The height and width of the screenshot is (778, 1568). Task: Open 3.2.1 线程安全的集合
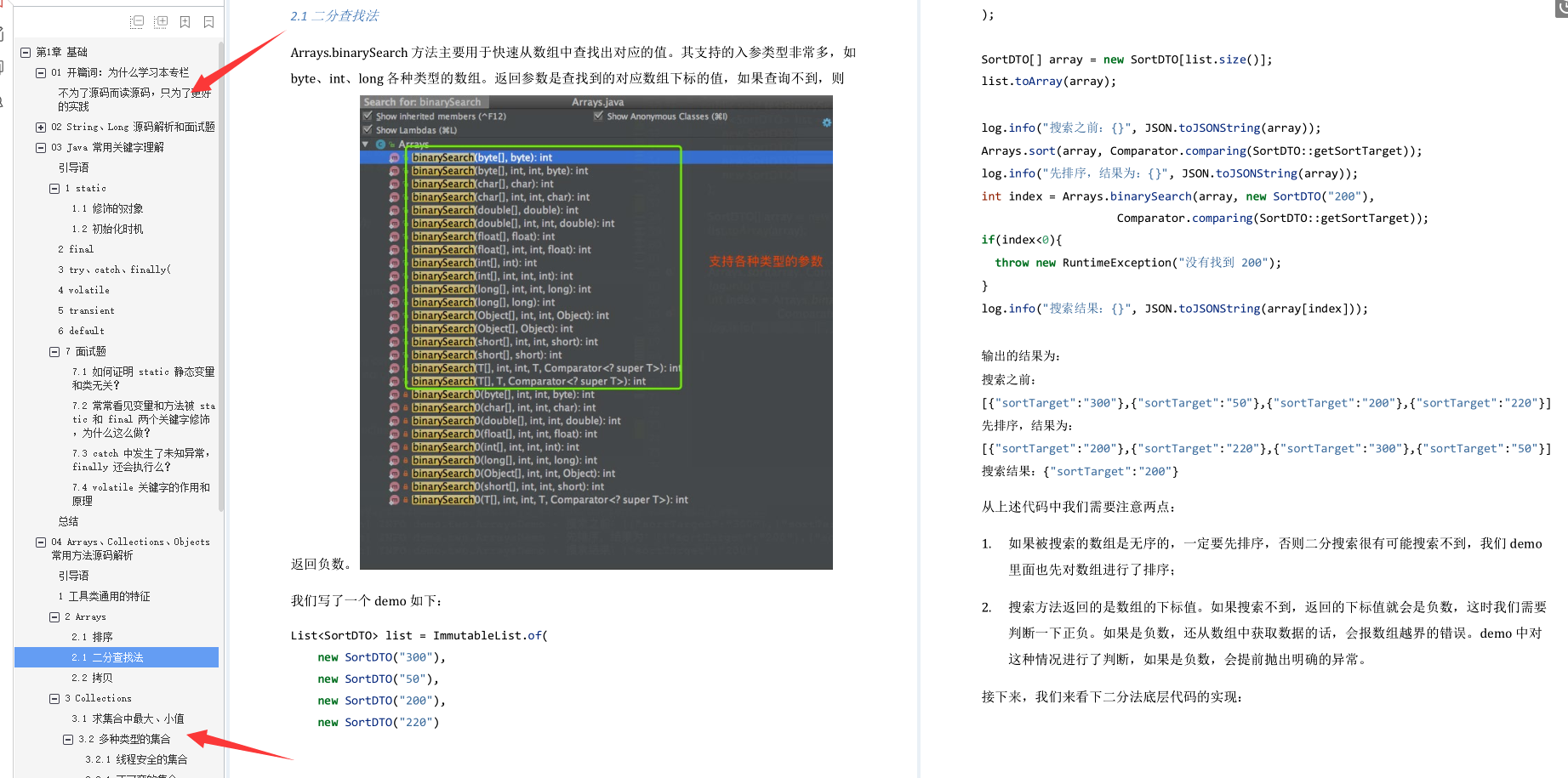click(136, 759)
